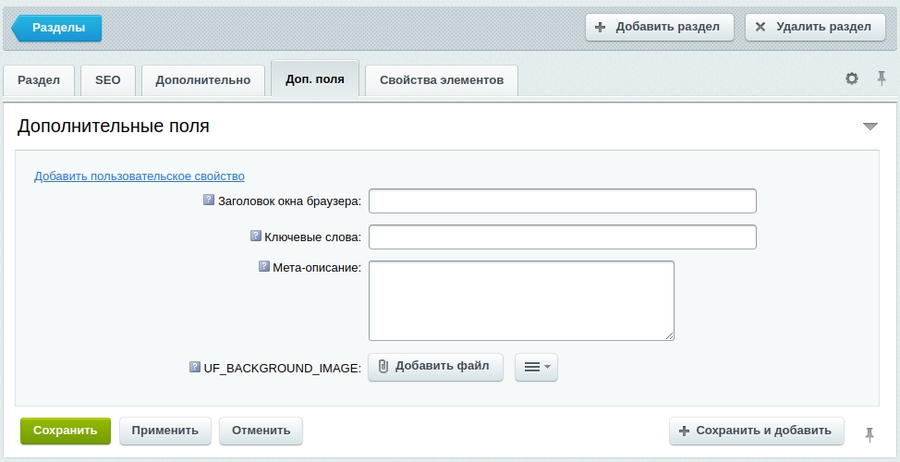Focus the Заголовок окна браузера input field
Viewport: 900px width, 462px height.
click(562, 201)
